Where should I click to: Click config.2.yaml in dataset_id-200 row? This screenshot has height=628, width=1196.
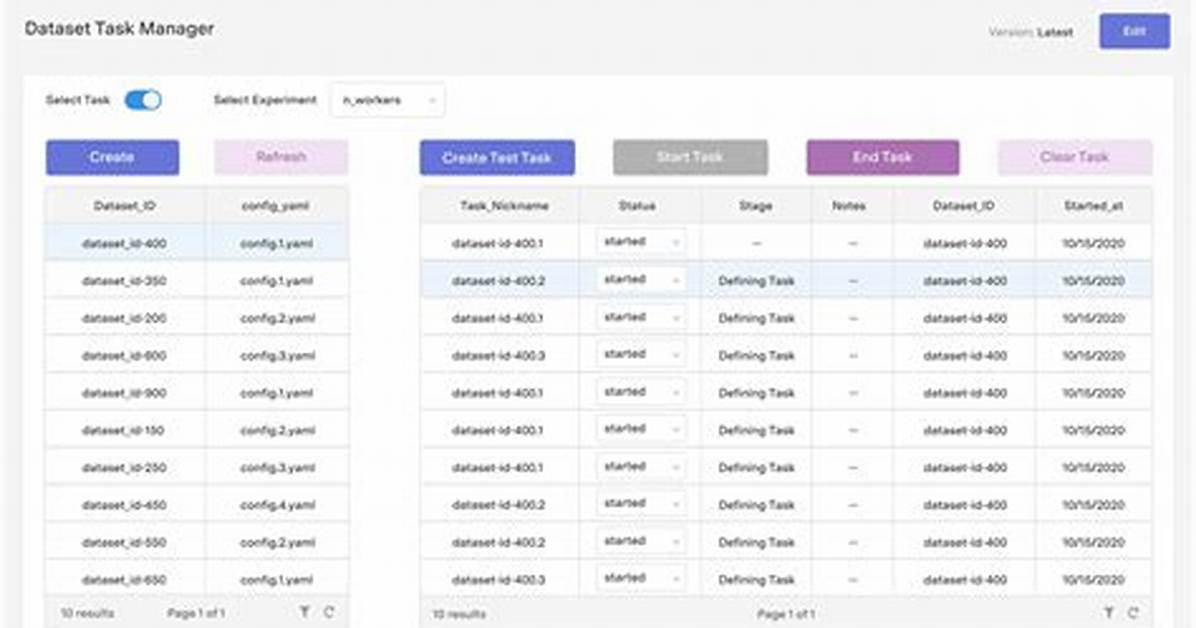pyautogui.click(x=278, y=318)
